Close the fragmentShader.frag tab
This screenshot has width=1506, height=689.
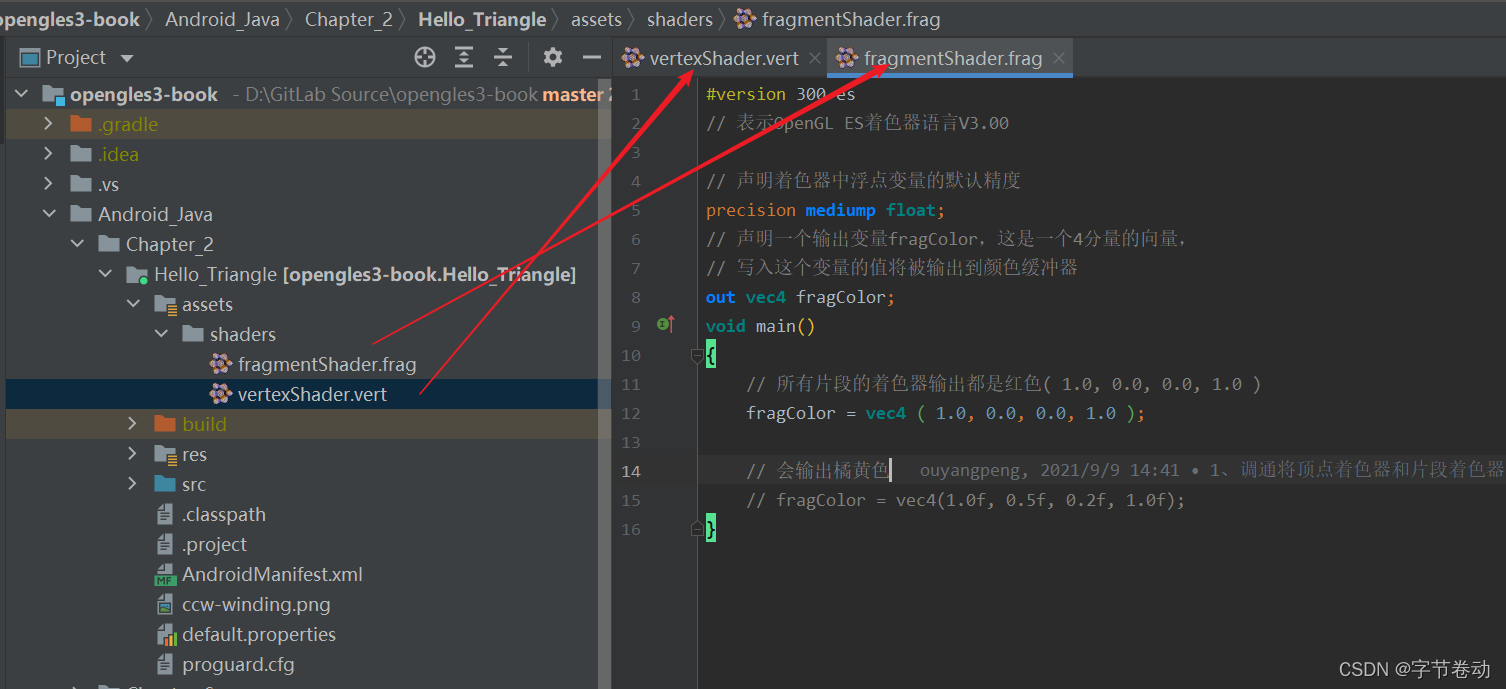1059,58
